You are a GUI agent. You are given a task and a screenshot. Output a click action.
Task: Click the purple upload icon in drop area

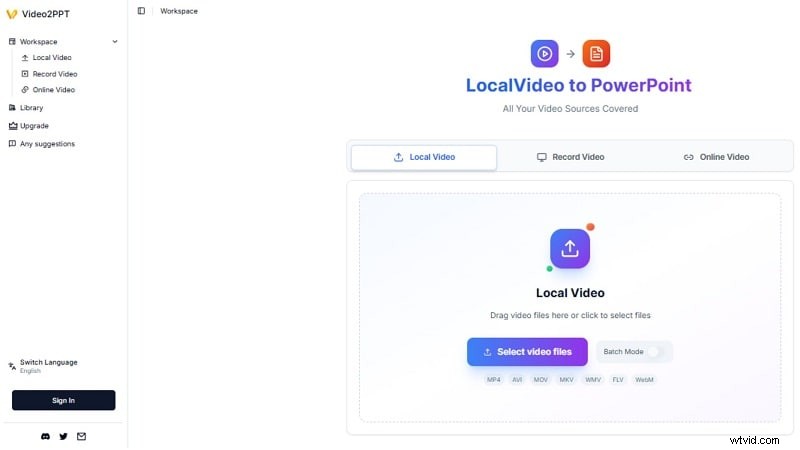(x=570, y=249)
